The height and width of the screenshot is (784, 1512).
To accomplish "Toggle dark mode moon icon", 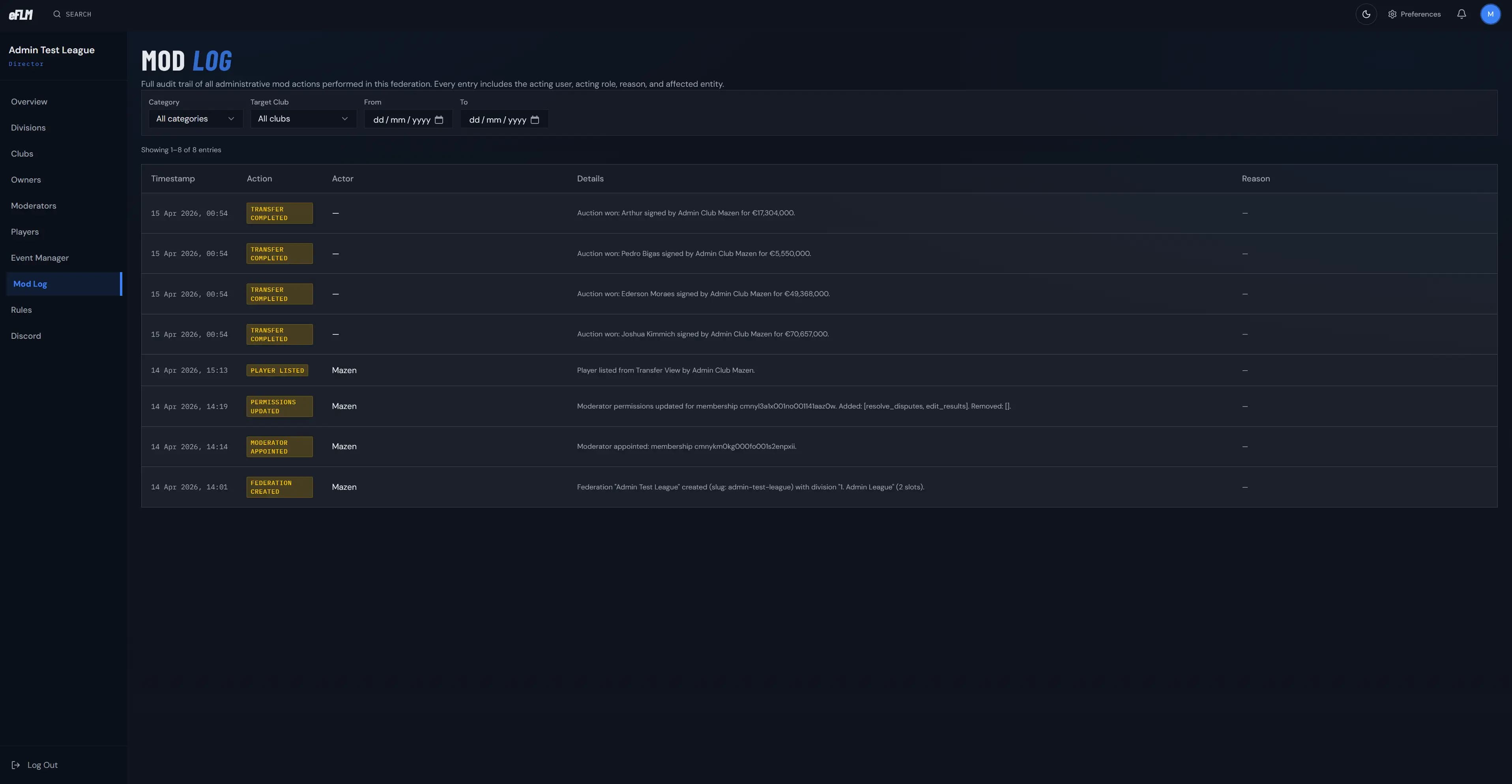I will coord(1366,14).
